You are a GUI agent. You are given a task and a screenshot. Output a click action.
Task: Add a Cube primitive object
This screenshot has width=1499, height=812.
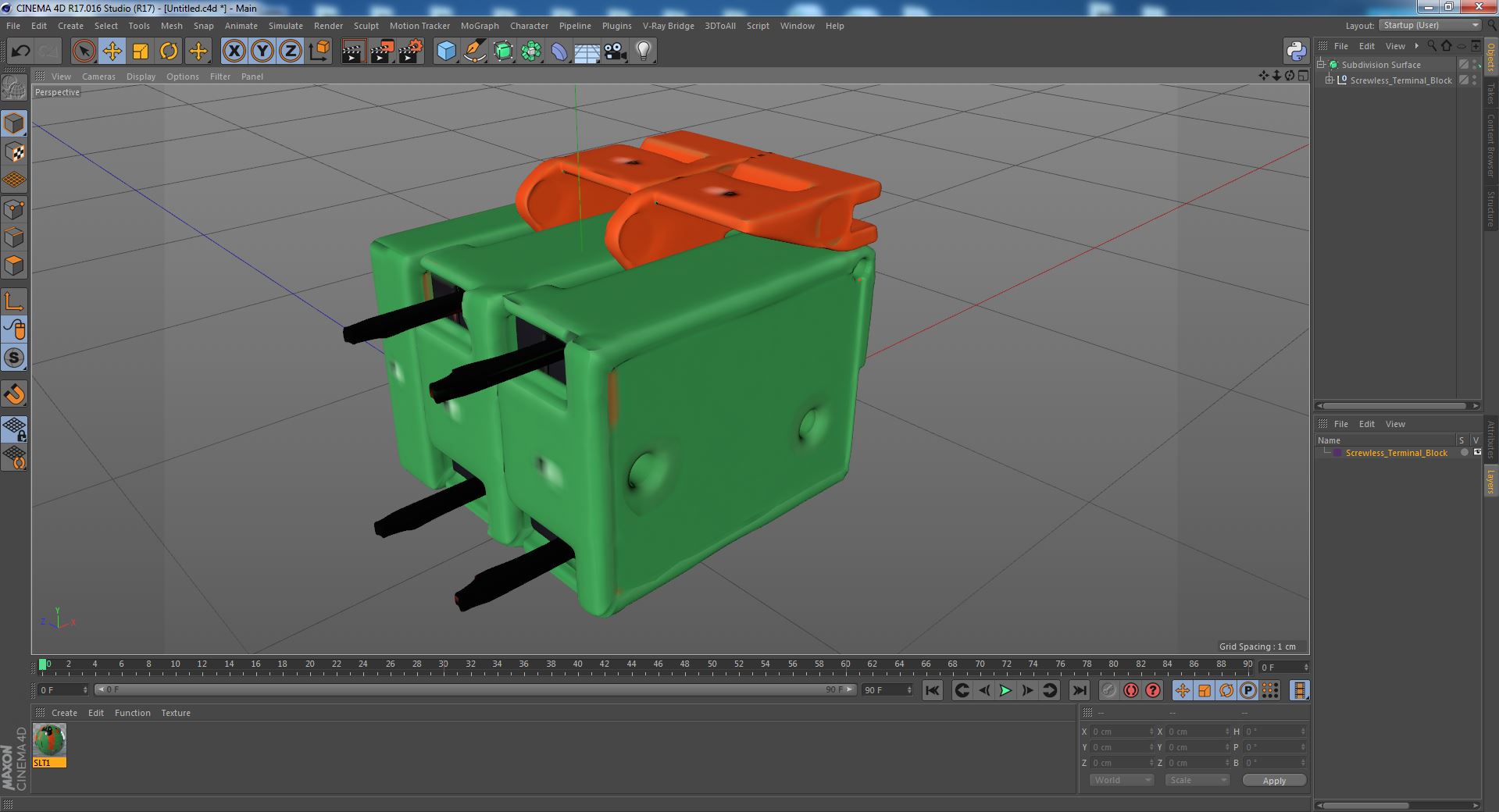coord(446,52)
